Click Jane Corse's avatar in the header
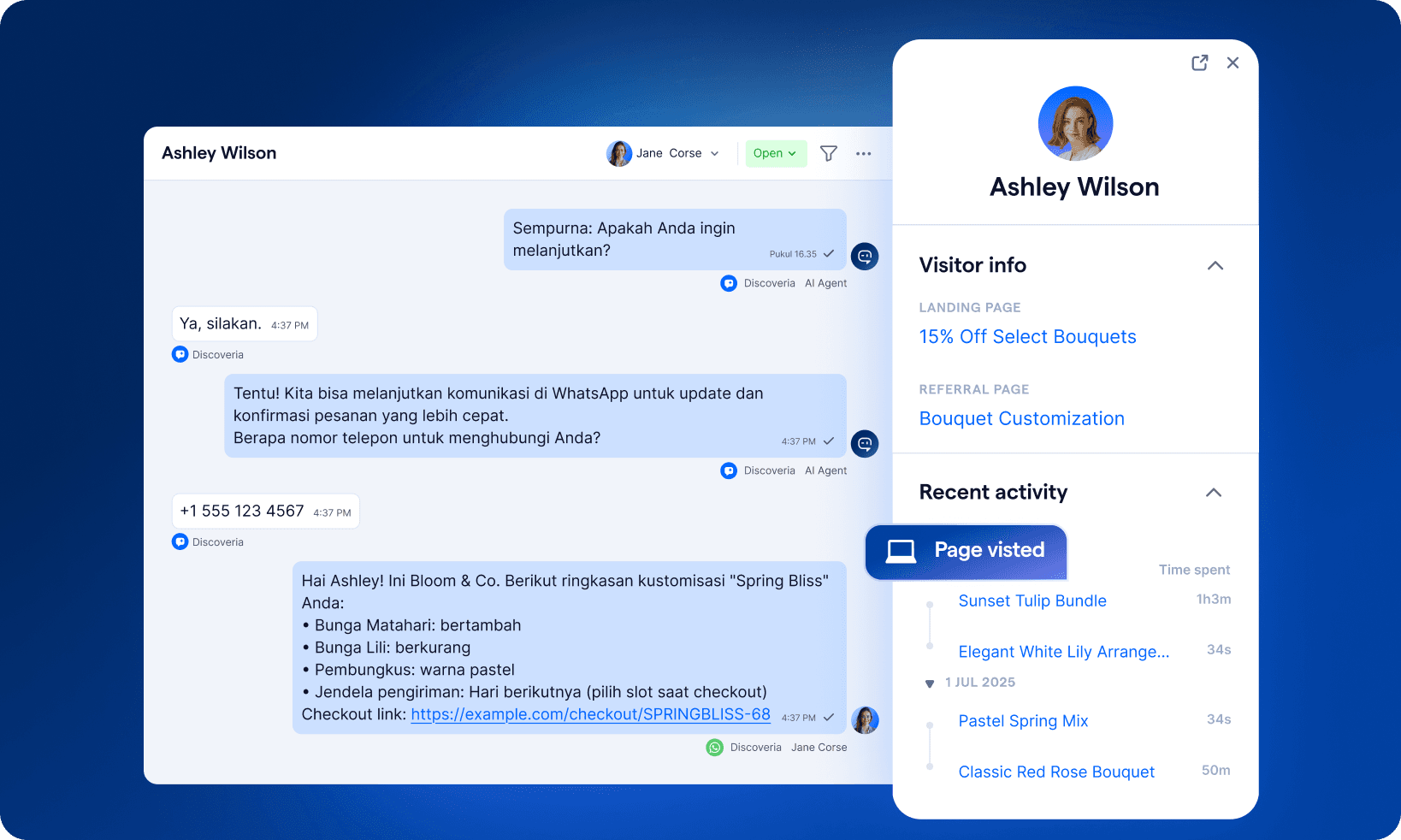The width and height of the screenshot is (1401, 840). tap(619, 153)
